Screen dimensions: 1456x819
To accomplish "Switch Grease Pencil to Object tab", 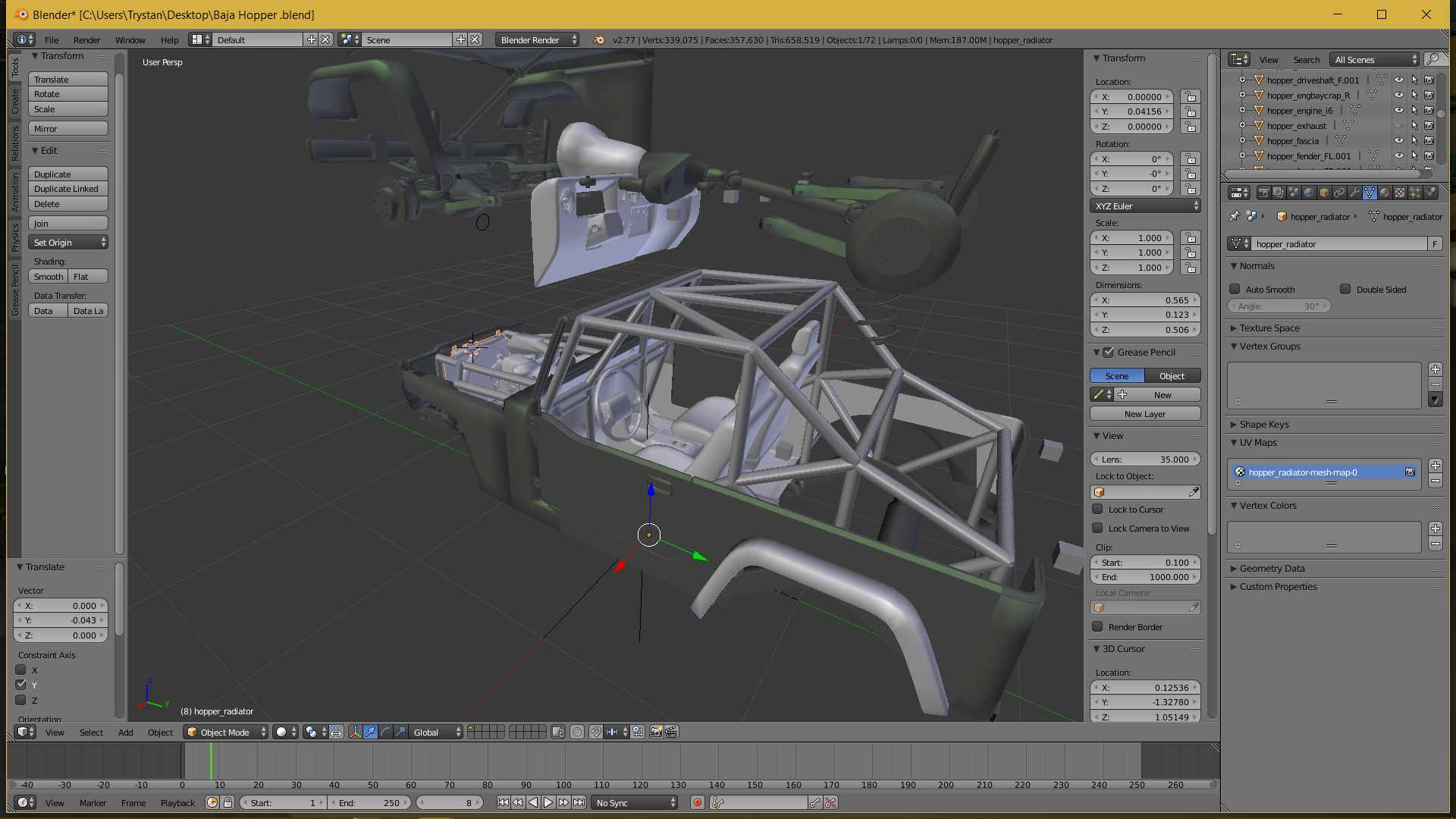I will click(x=1172, y=375).
